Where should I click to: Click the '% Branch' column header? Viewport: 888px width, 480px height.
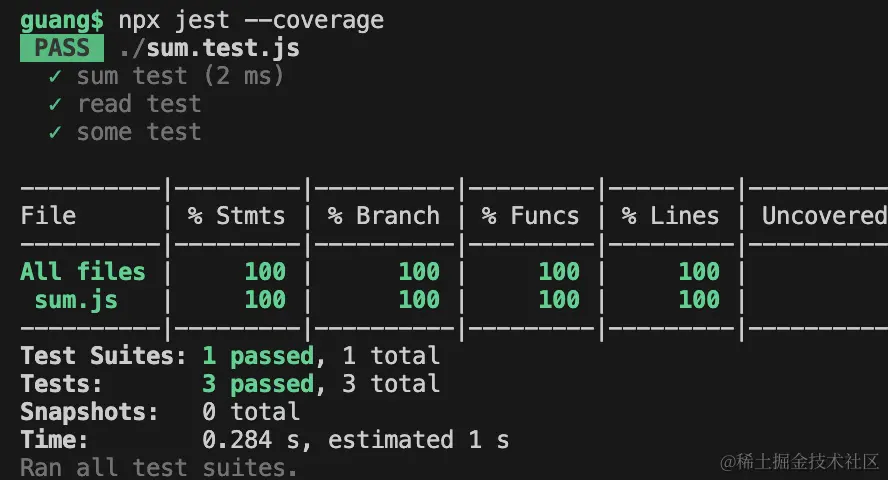click(x=383, y=216)
